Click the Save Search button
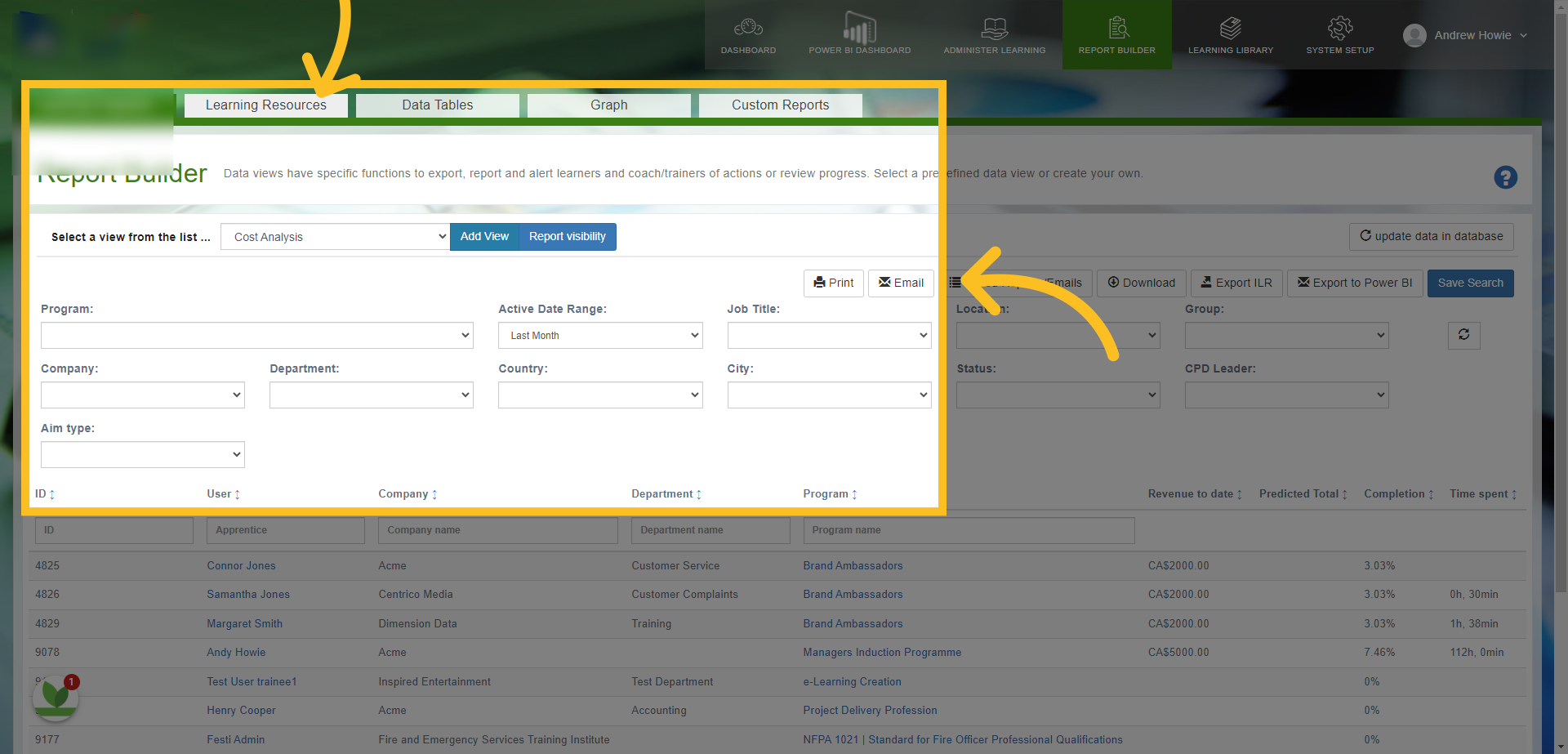The height and width of the screenshot is (754, 1568). pyautogui.click(x=1470, y=283)
